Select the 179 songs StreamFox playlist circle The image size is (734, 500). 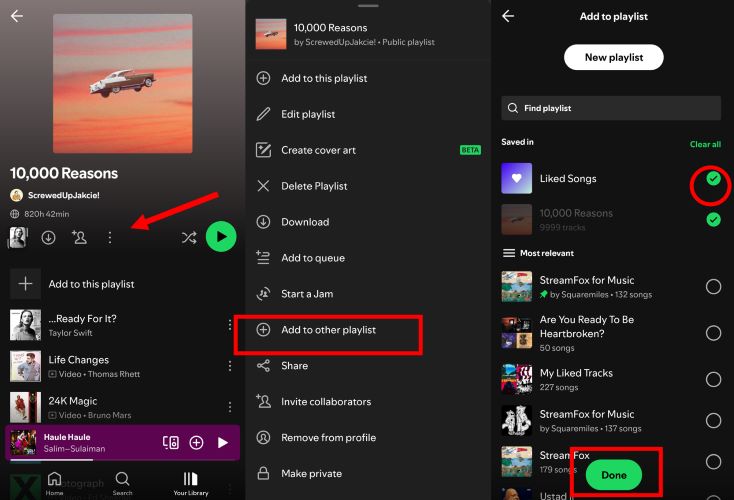pos(713,462)
